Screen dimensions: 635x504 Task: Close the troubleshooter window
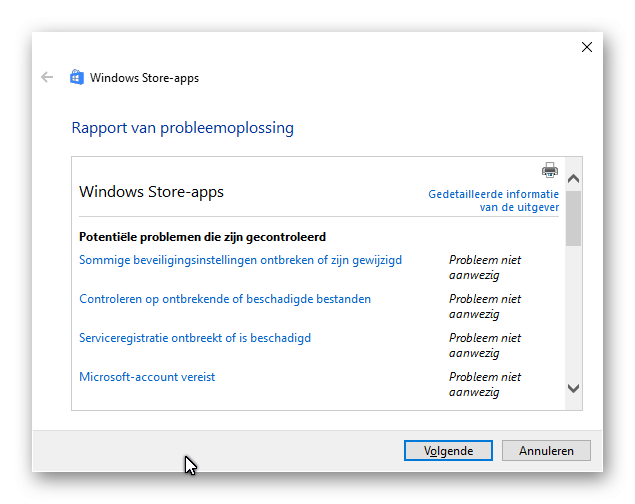pyautogui.click(x=587, y=47)
